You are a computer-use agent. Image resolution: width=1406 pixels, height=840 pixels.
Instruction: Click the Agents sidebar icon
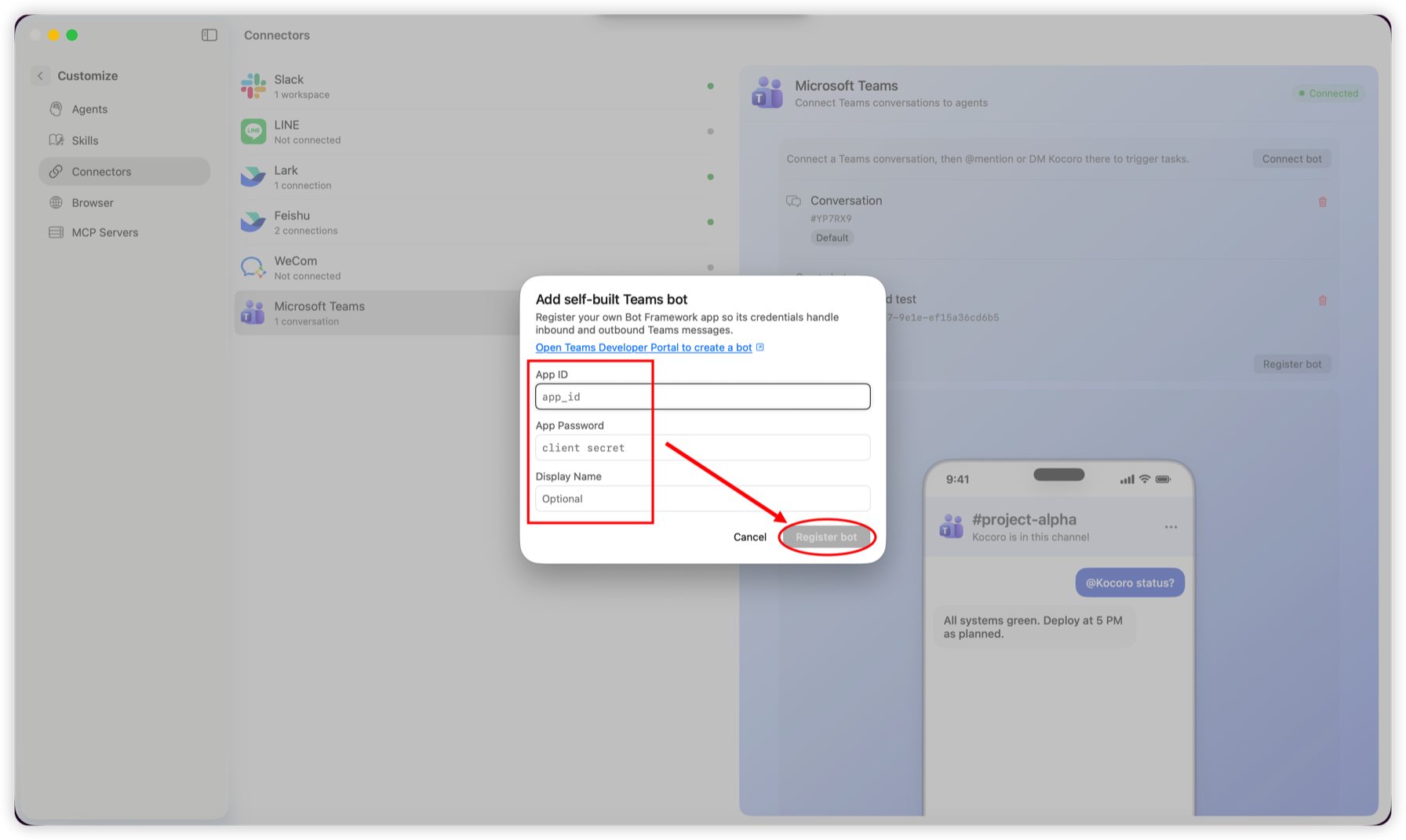point(56,109)
